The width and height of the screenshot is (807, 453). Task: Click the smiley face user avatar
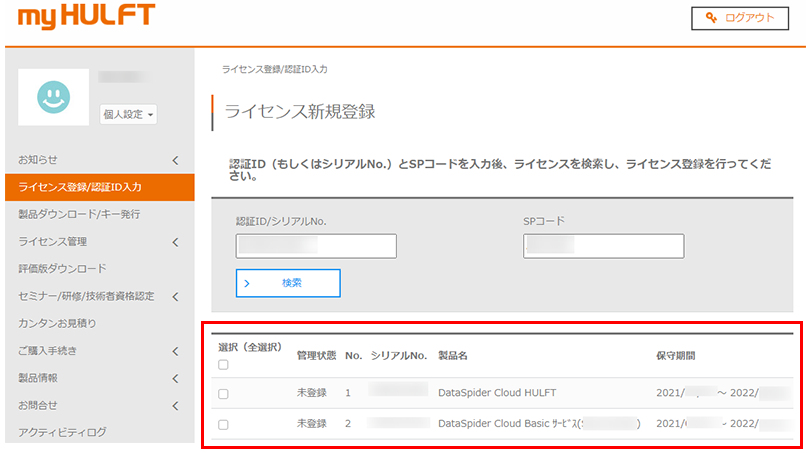click(x=53, y=97)
